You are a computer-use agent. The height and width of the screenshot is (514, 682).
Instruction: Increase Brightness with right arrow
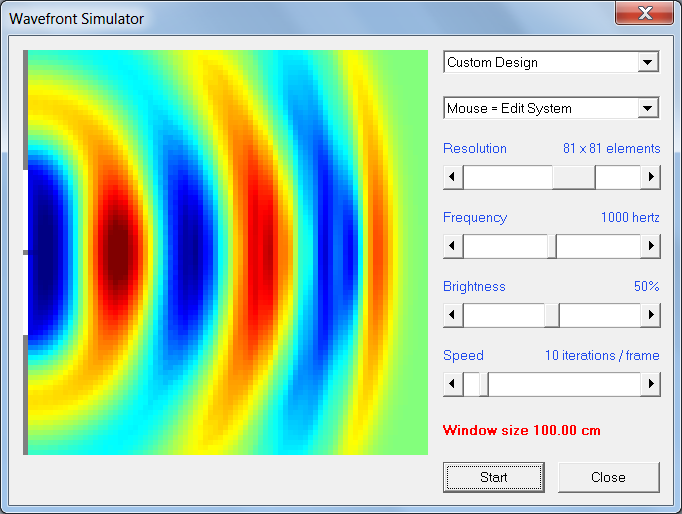coord(650,314)
